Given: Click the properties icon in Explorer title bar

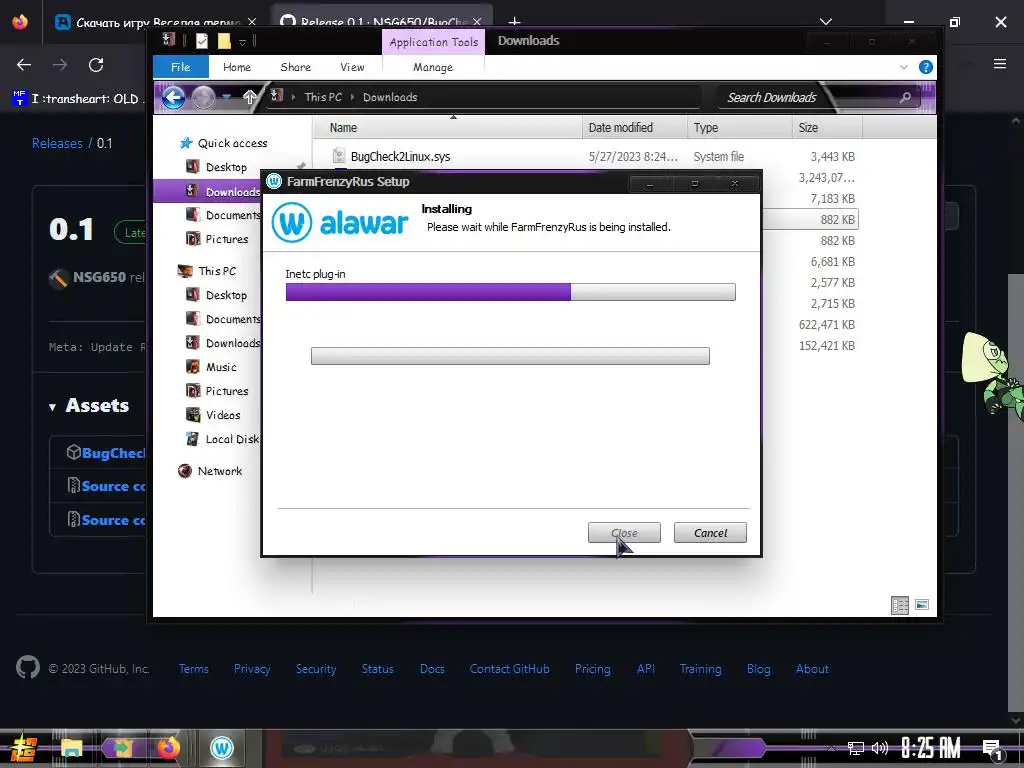Looking at the screenshot, I should pos(202,41).
